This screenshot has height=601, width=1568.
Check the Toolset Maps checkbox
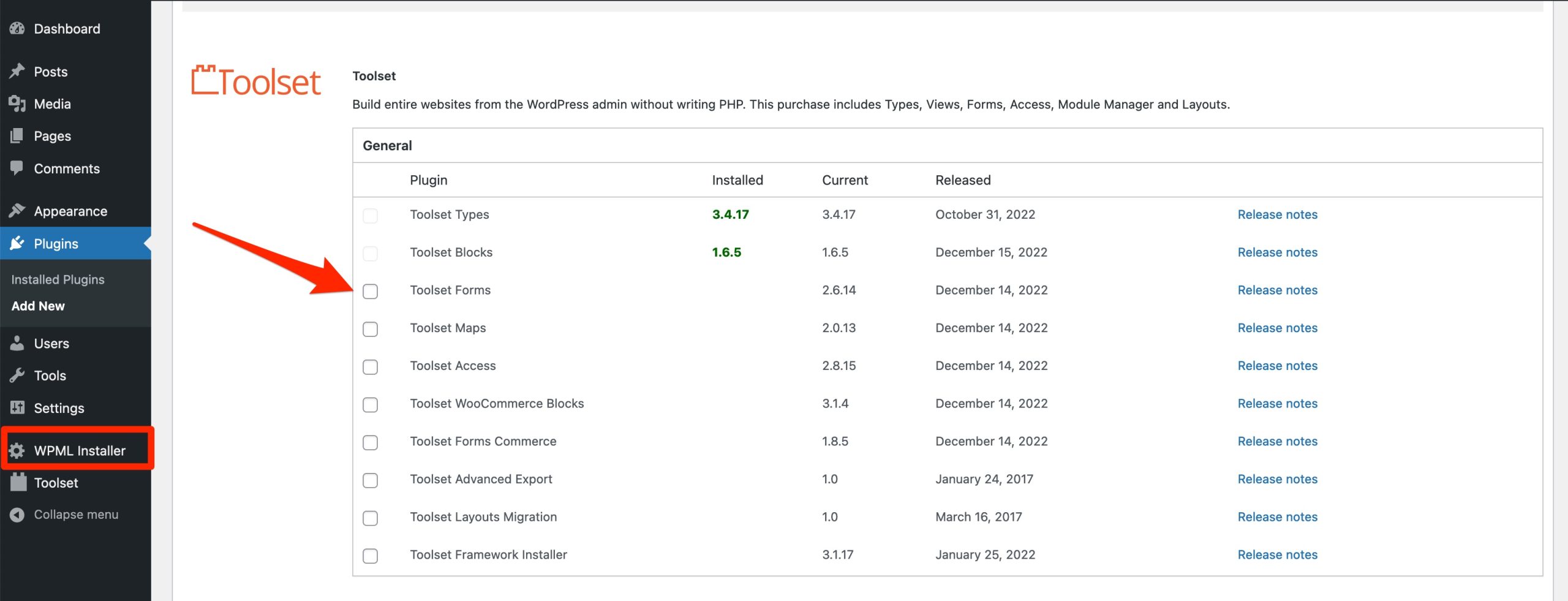point(370,329)
